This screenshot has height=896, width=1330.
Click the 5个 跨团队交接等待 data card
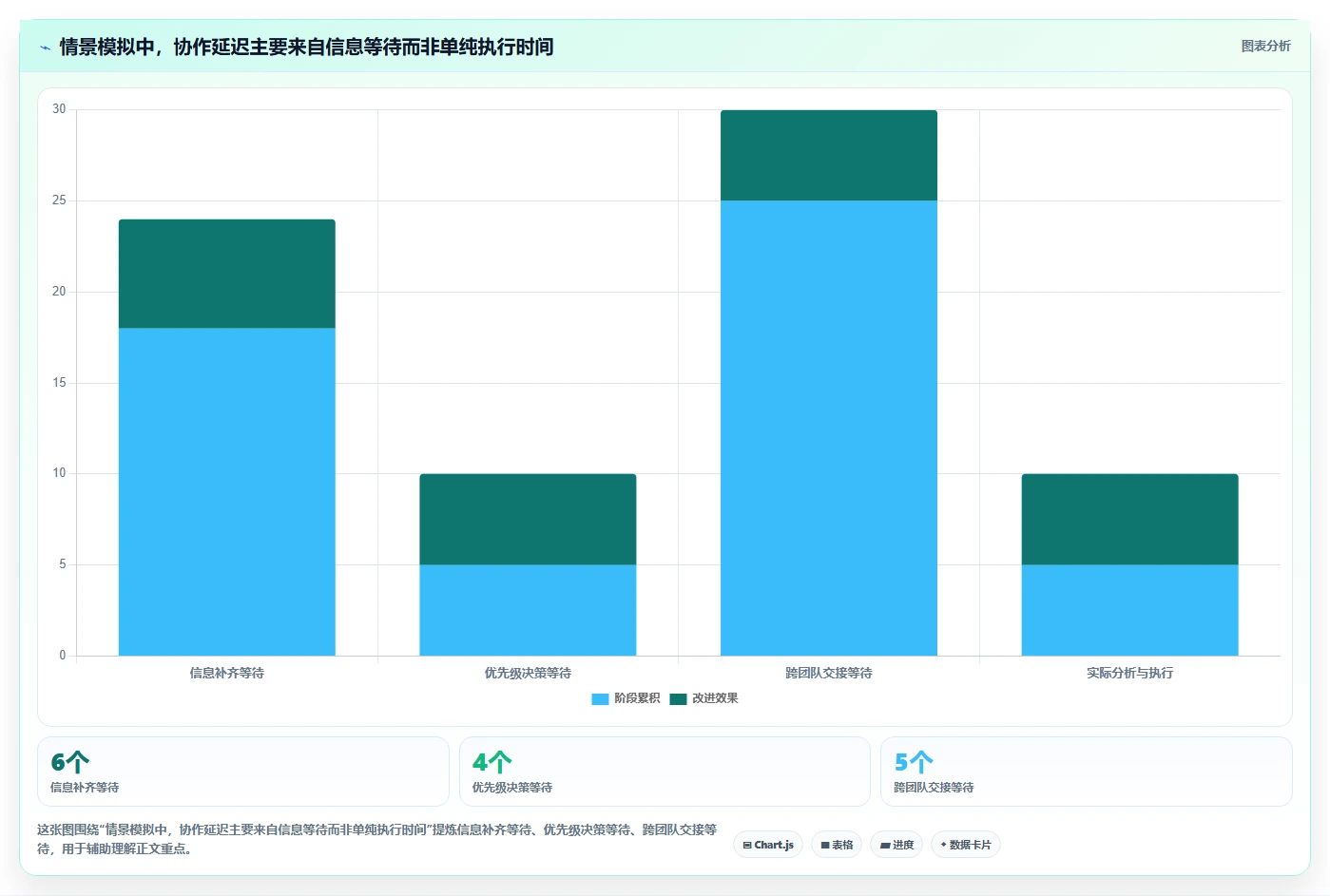[1087, 772]
